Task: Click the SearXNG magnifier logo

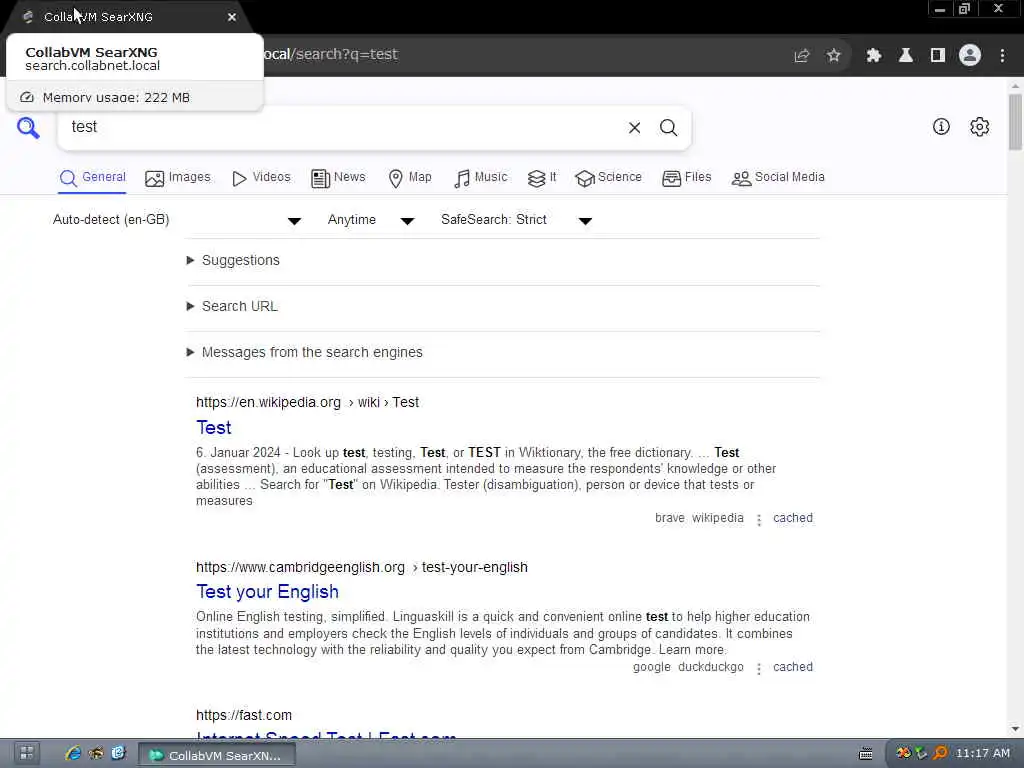Action: (x=28, y=127)
